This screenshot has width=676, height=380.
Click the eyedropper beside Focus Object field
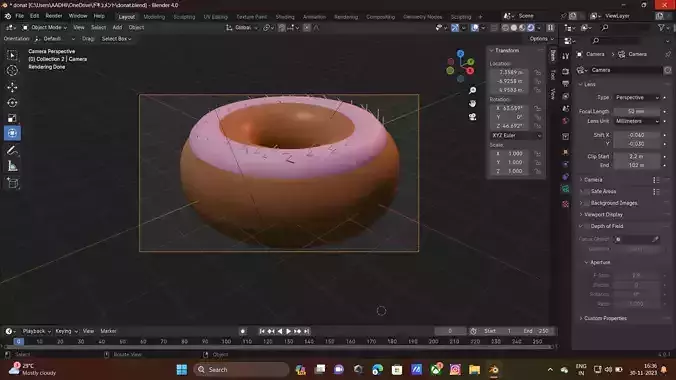(655, 239)
